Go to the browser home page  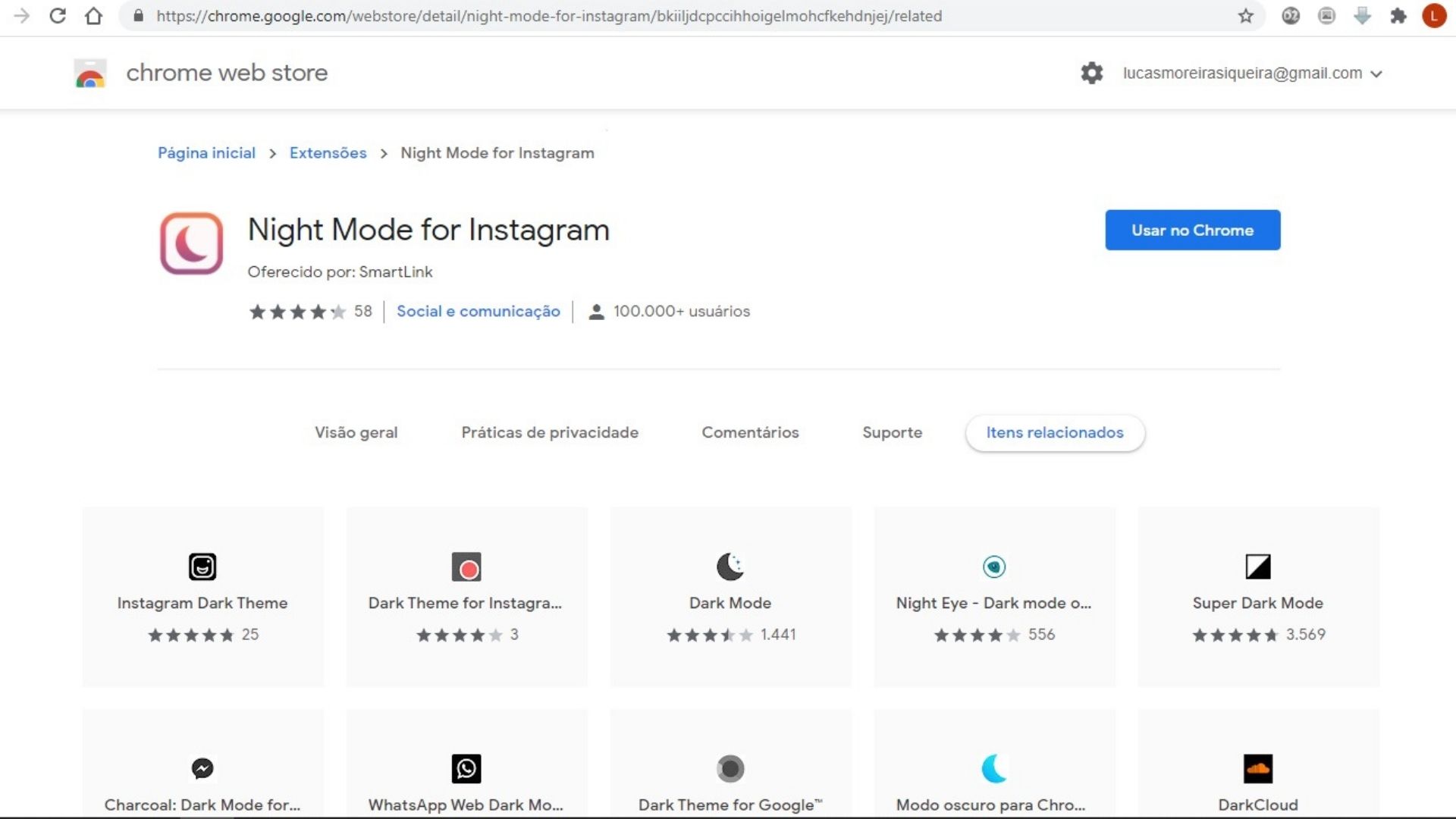(x=93, y=16)
